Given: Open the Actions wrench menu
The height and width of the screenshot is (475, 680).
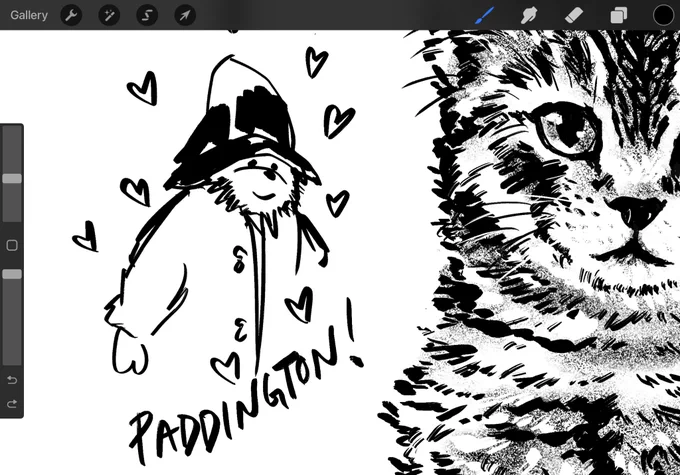Looking at the screenshot, I should tap(71, 15).
